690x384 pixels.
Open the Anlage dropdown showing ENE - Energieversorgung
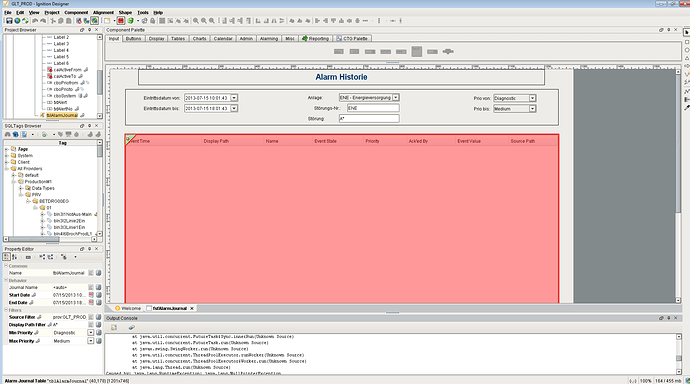396,98
